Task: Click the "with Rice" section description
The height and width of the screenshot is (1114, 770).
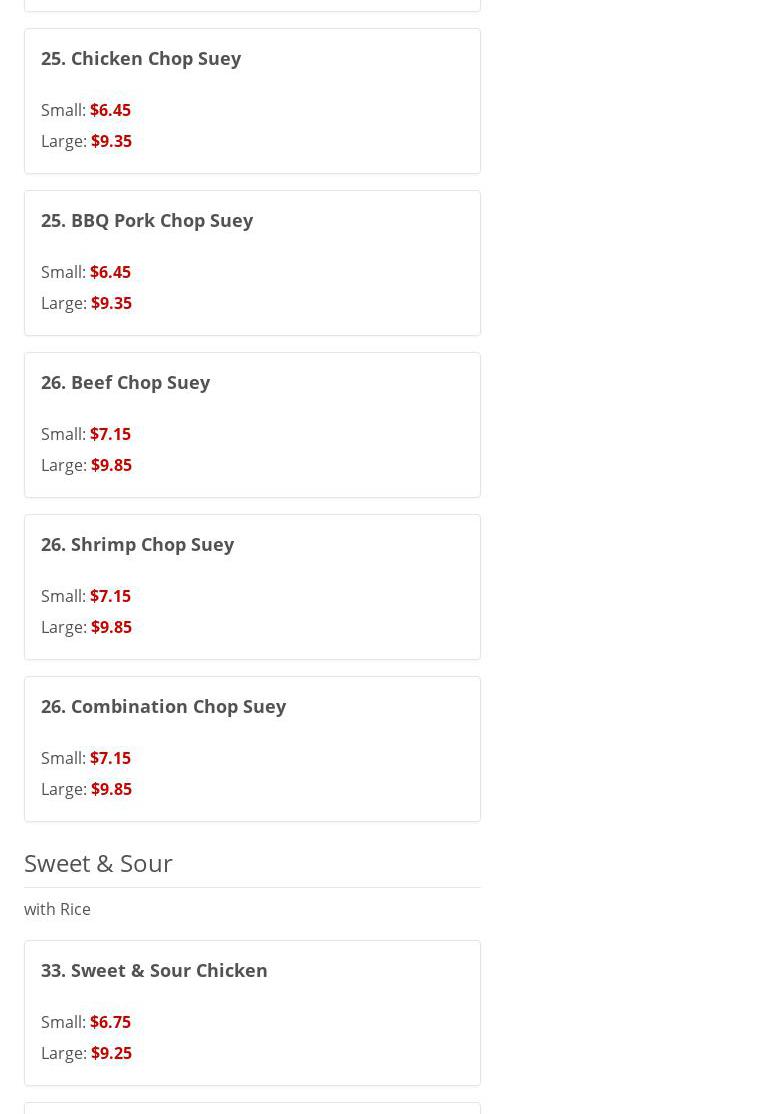Action: pos(57,909)
